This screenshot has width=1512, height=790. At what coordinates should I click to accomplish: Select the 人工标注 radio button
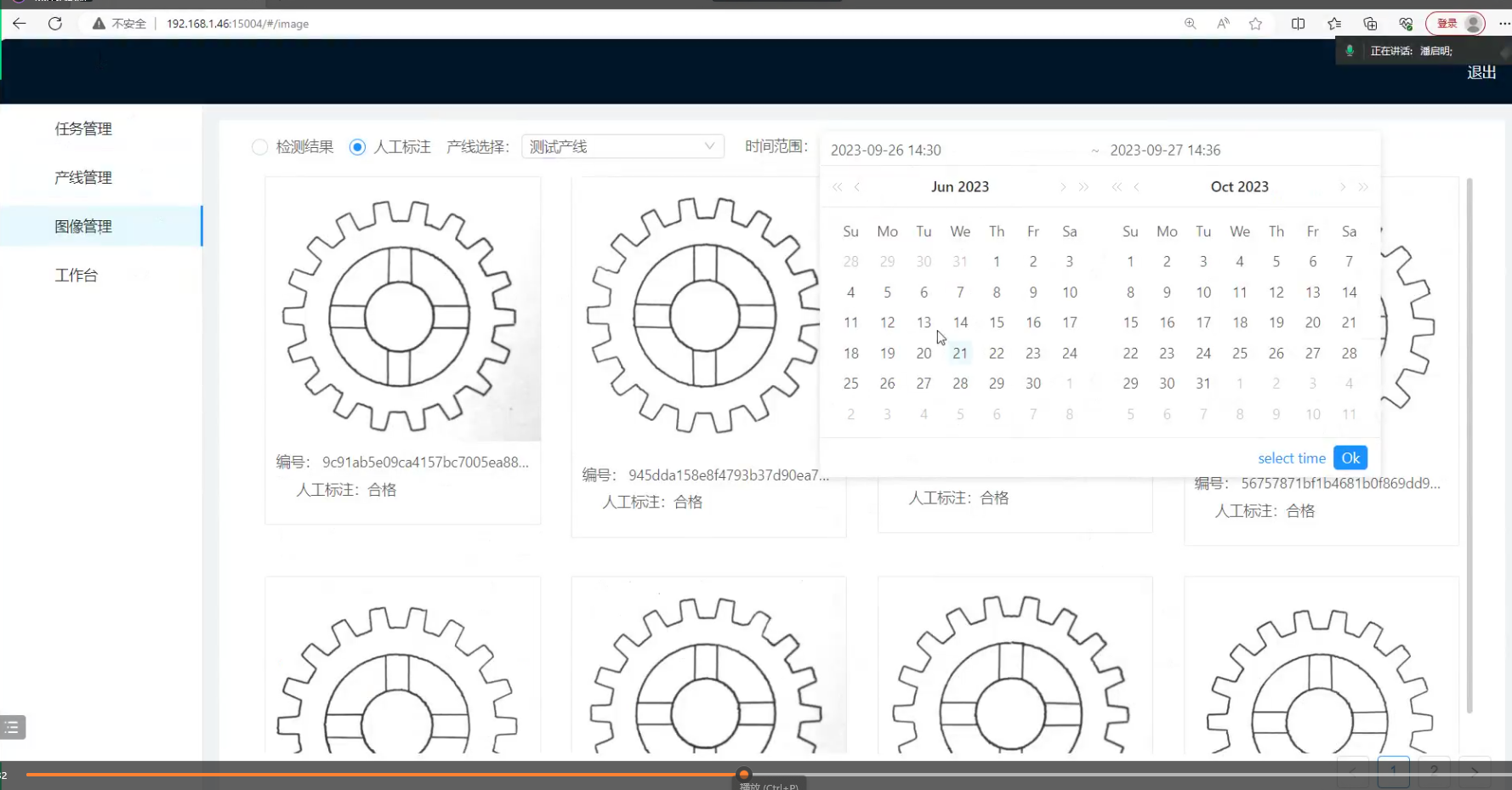[357, 147]
